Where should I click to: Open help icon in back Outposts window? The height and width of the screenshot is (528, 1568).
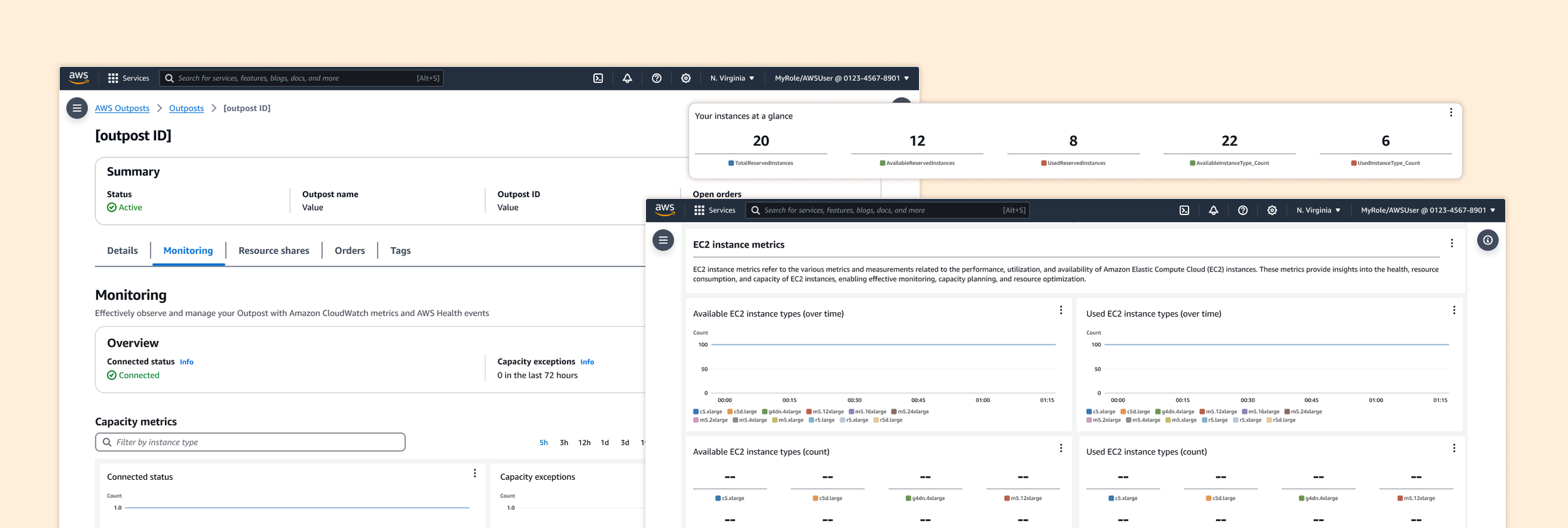(657, 78)
